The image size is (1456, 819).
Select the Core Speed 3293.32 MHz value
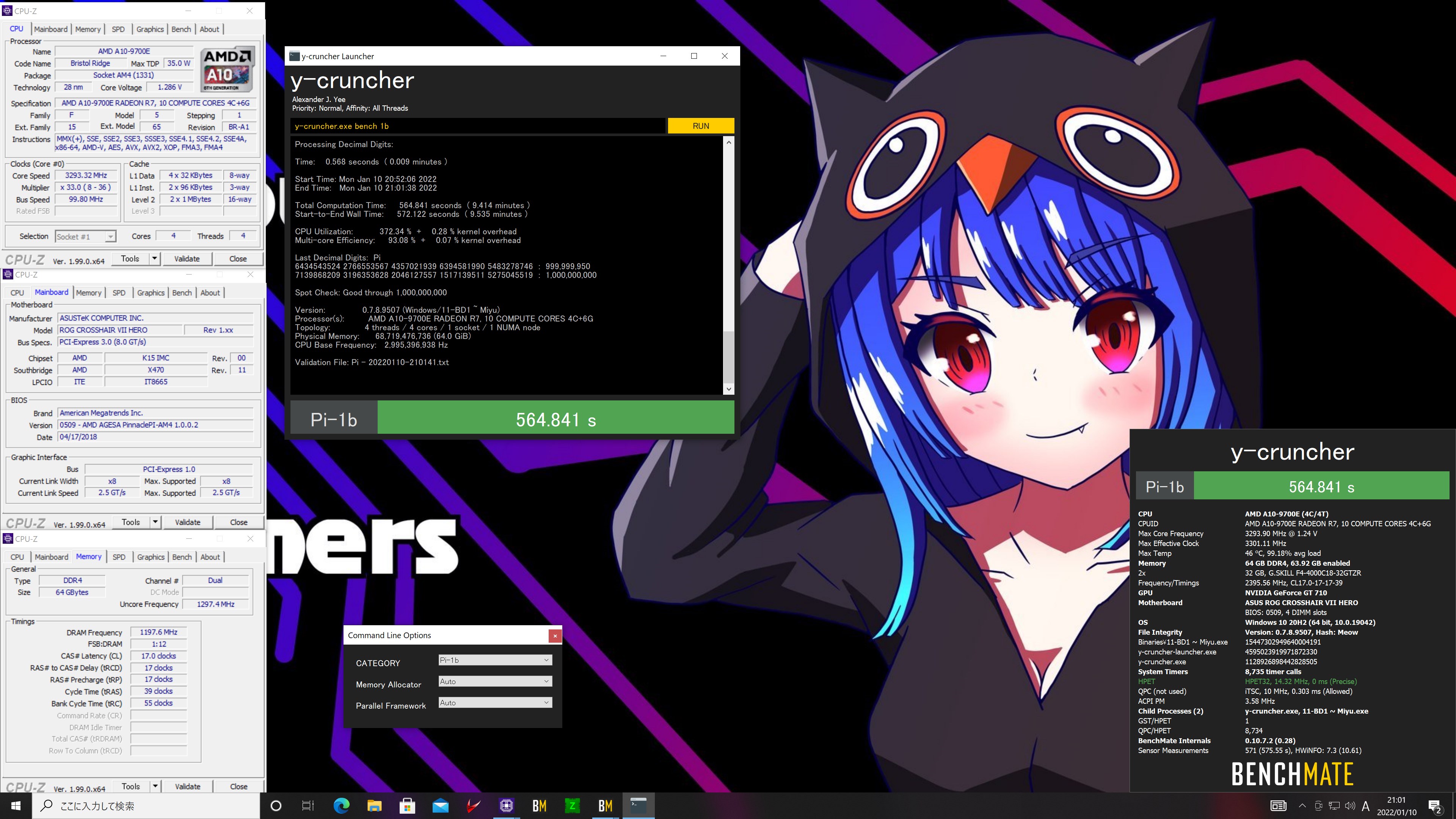86,175
